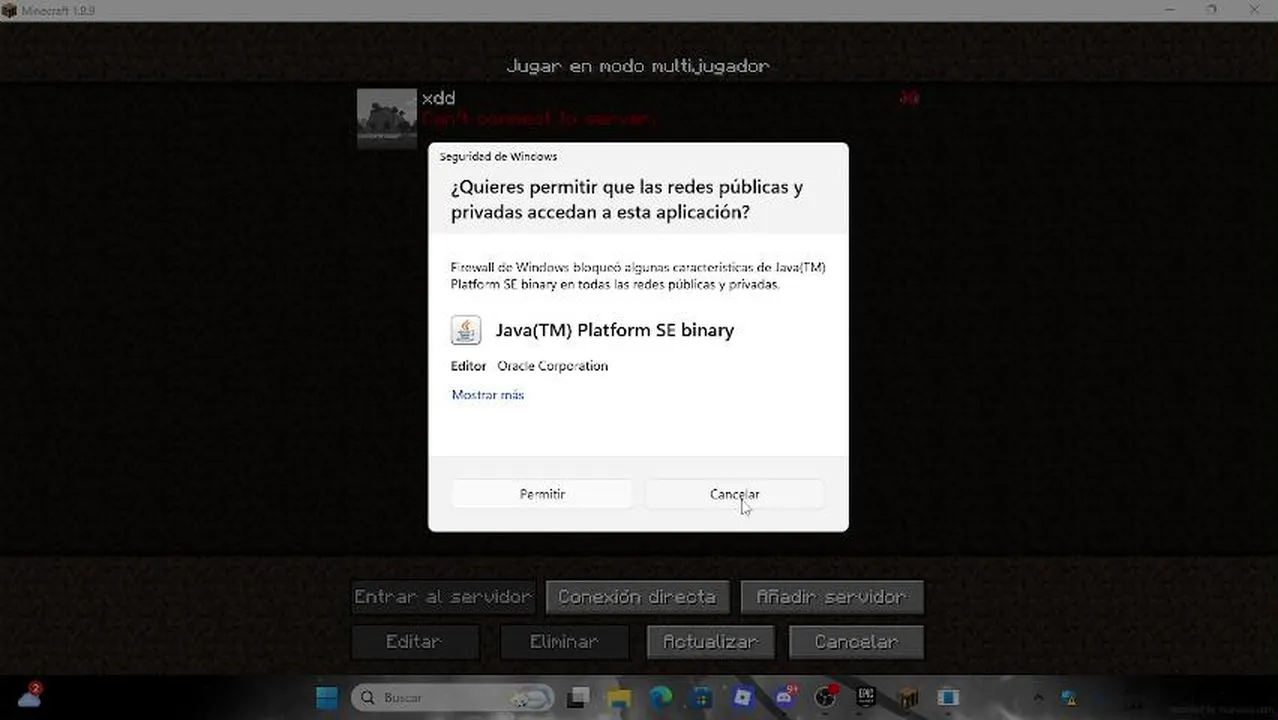Click the red connection signal icon for xdd
Viewport: 1278px width, 720px height.
pyautogui.click(x=909, y=98)
